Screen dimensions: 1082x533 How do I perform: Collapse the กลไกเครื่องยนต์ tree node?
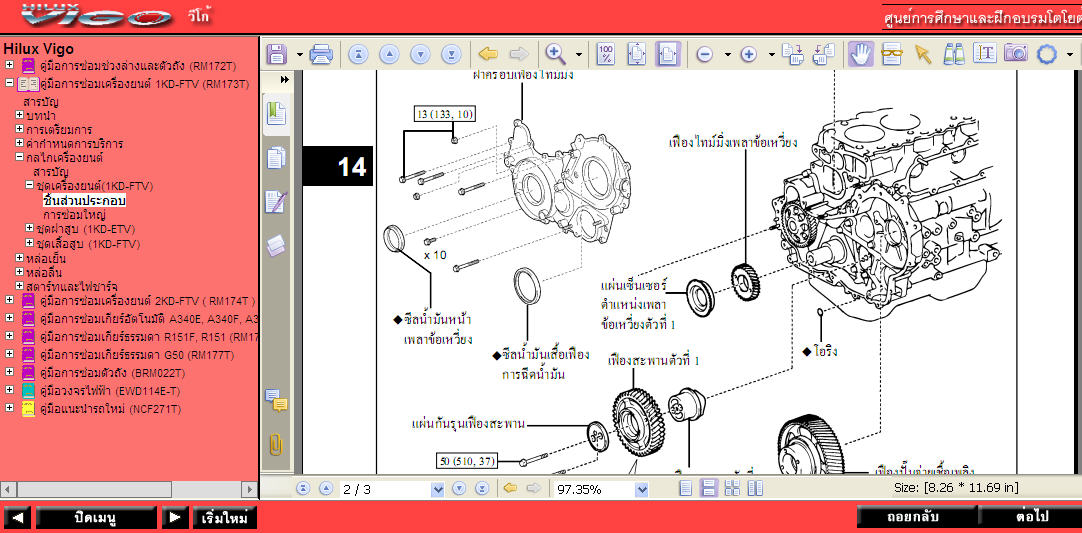click(x=19, y=157)
